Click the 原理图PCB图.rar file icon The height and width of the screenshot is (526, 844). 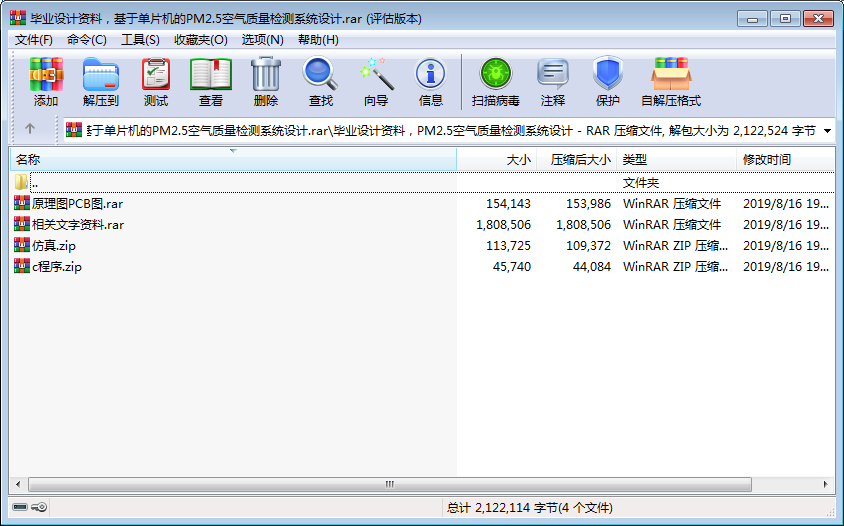coord(22,203)
